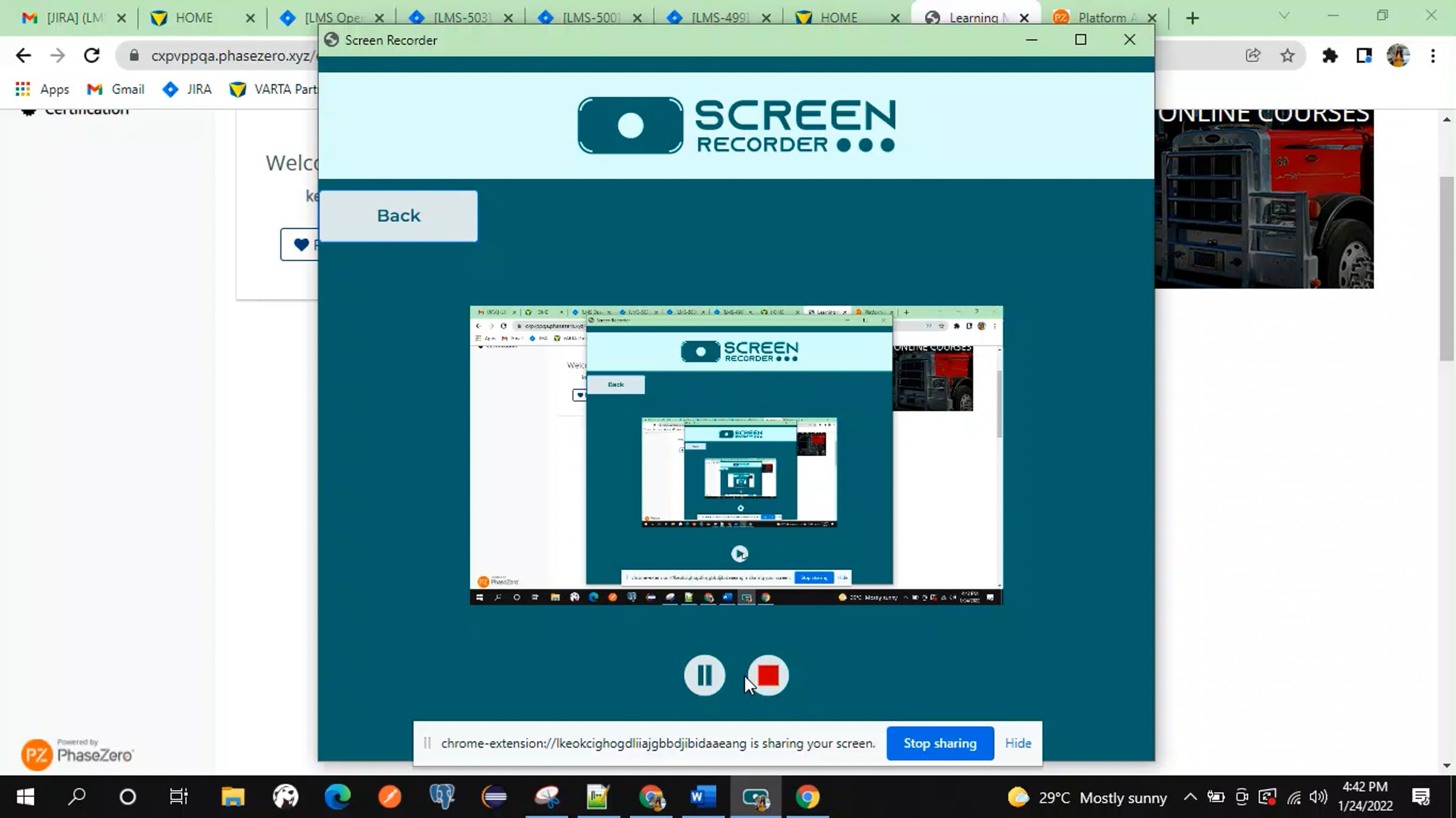
Task: Click the Back button
Action: click(399, 216)
